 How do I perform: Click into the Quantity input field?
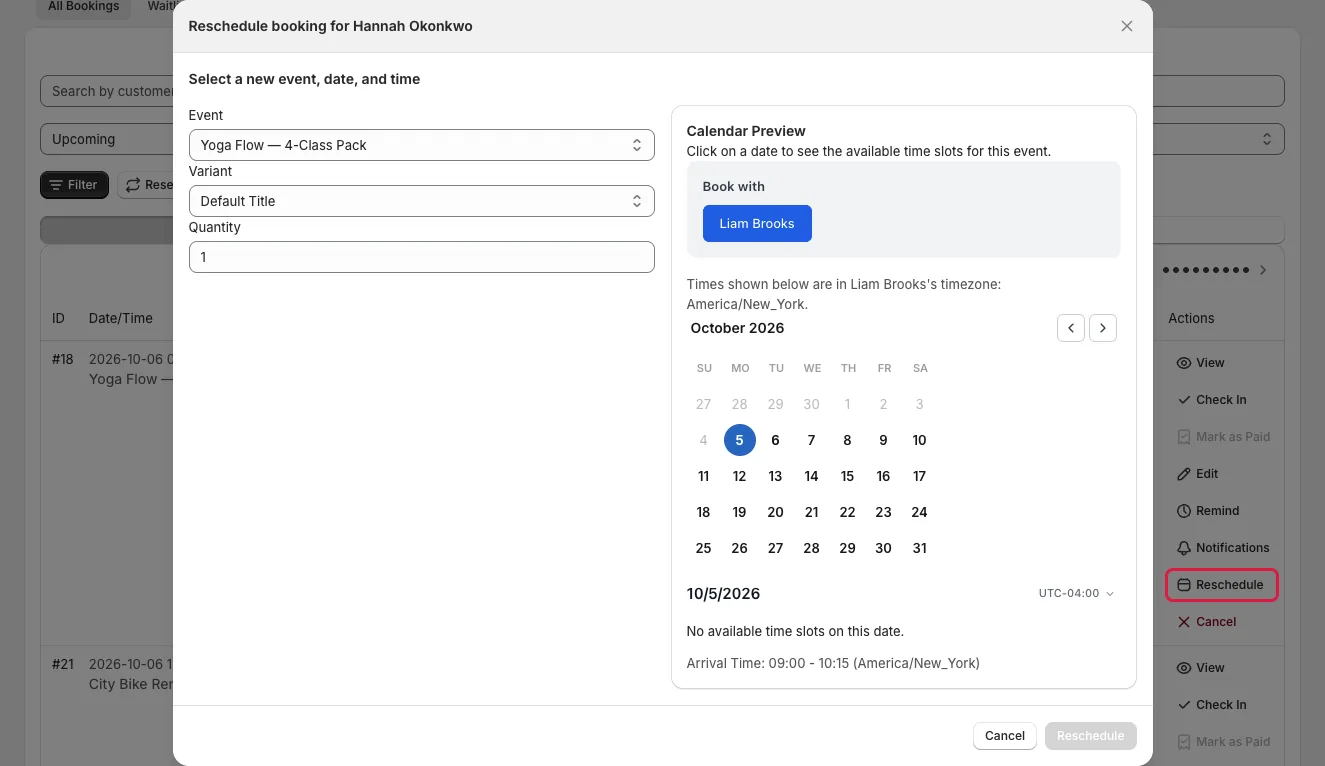421,257
